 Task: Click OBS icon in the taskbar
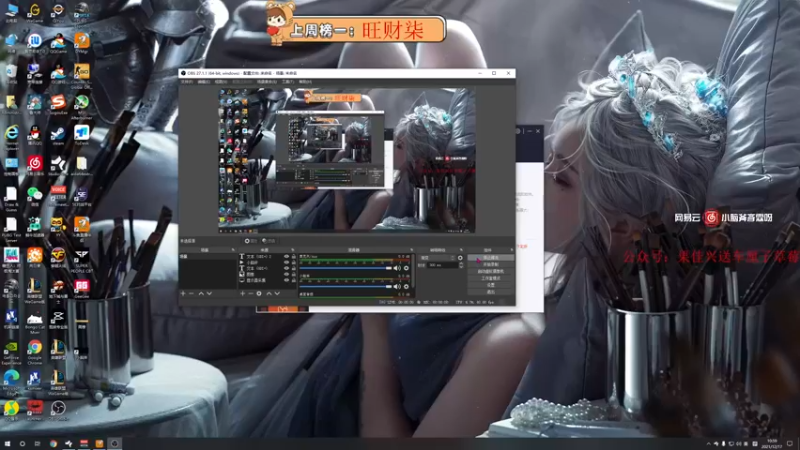click(x=114, y=444)
